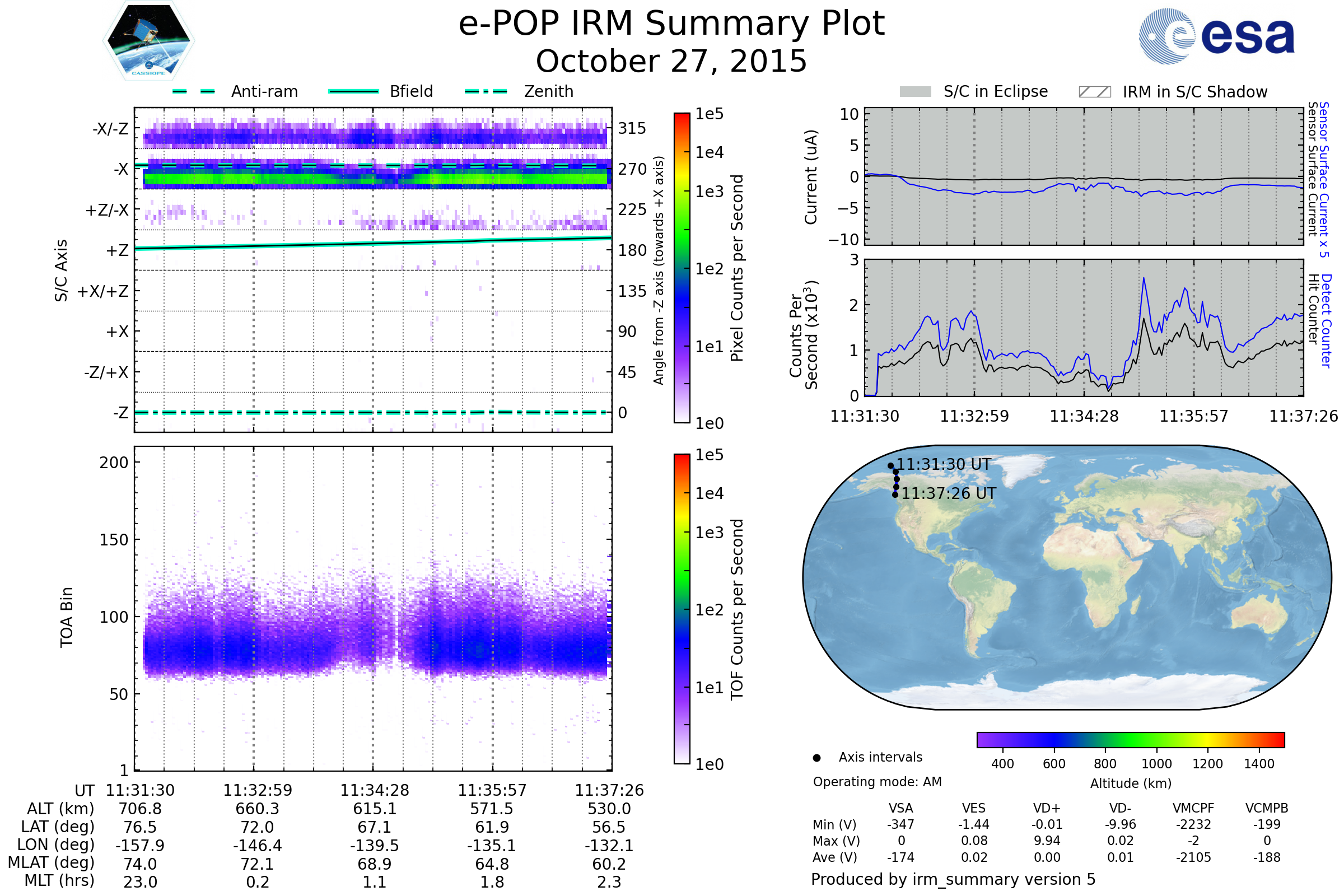Click the VSA column header in voltage table
Viewport: 1344px width, 896px height.
[x=900, y=808]
